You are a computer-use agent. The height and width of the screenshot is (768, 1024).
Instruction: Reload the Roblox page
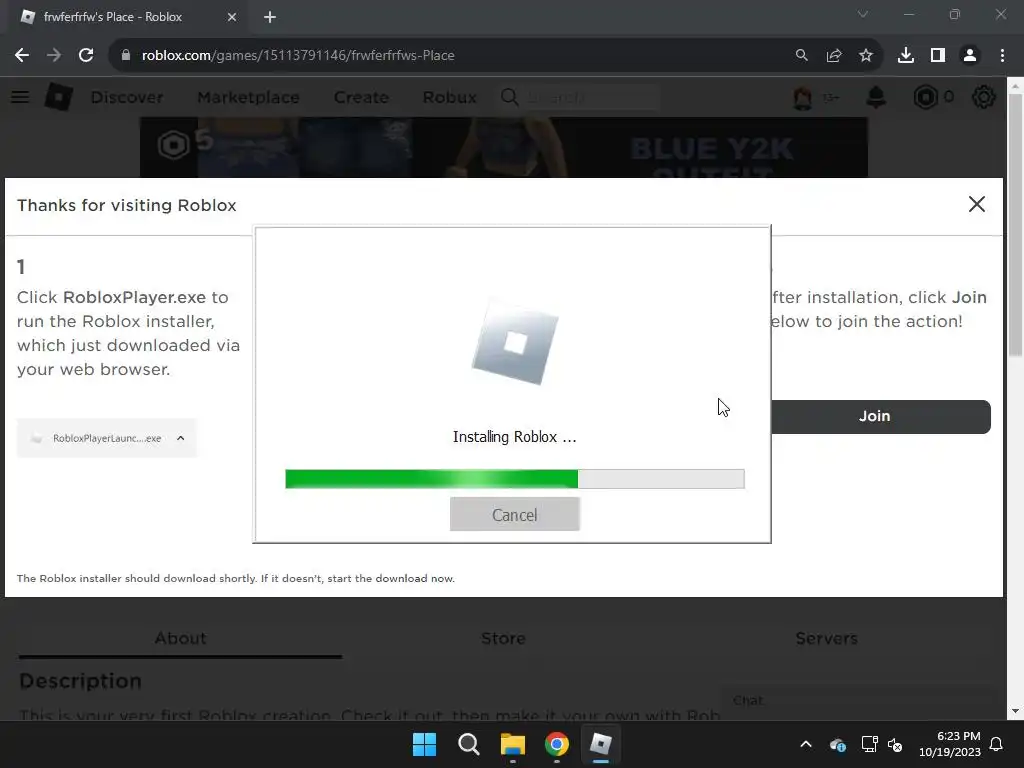86,56
